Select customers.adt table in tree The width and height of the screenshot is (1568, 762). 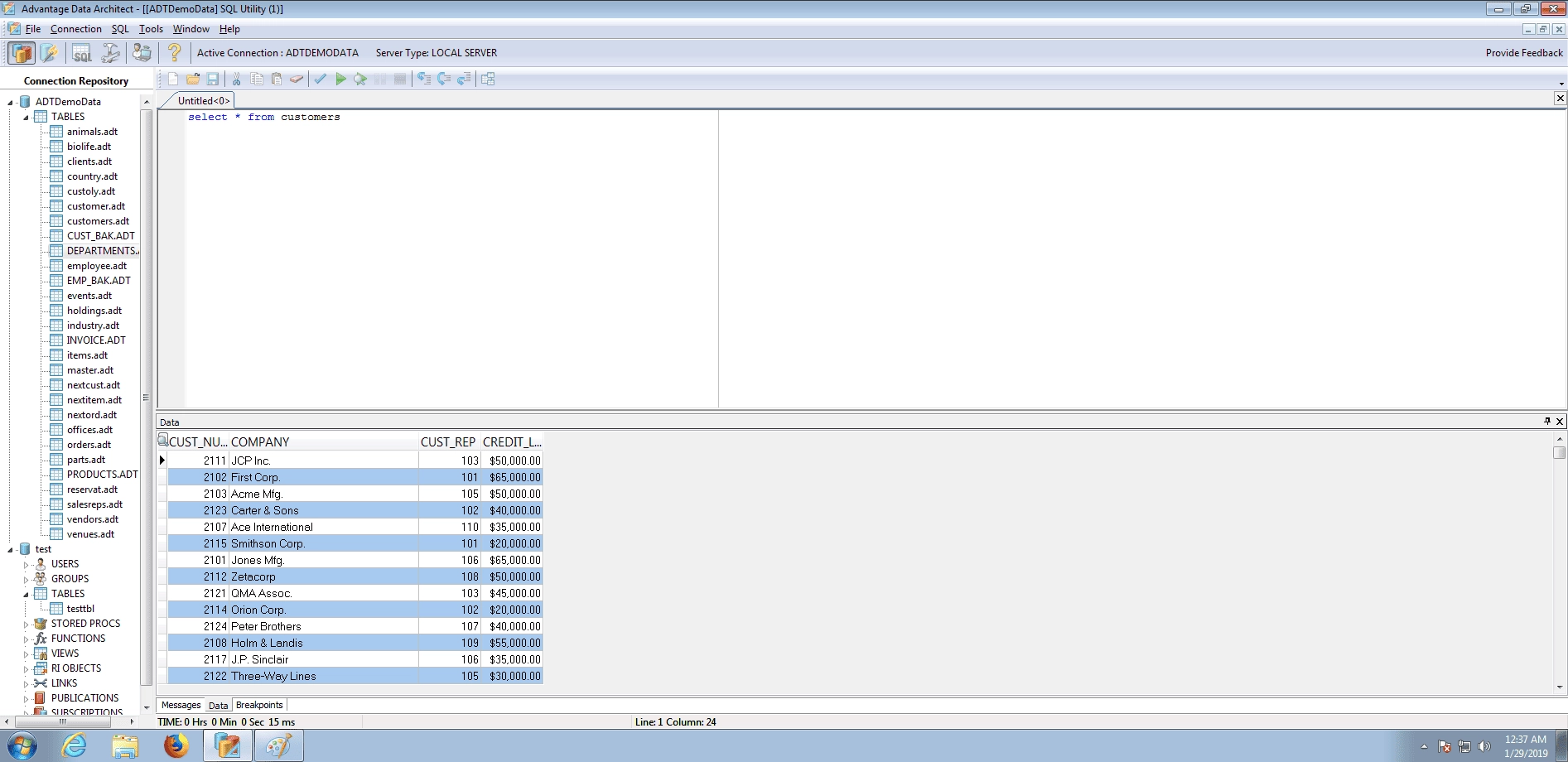tap(98, 221)
